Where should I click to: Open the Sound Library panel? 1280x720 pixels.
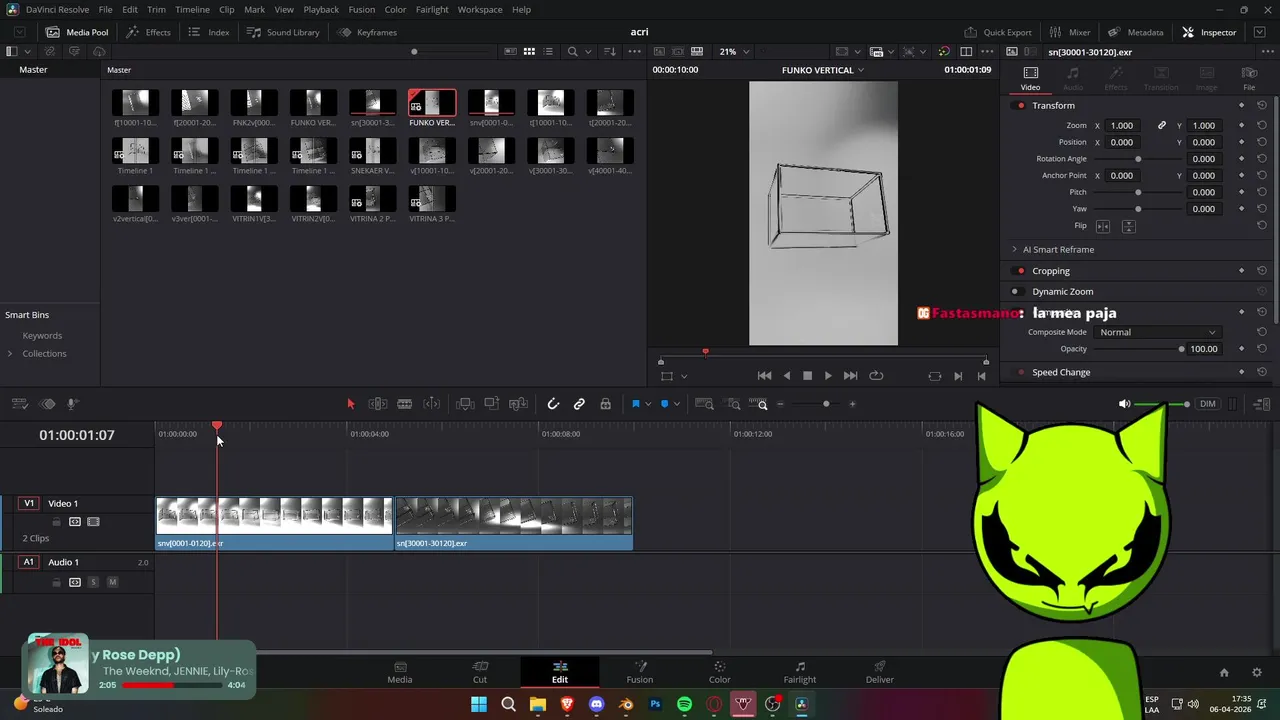284,32
